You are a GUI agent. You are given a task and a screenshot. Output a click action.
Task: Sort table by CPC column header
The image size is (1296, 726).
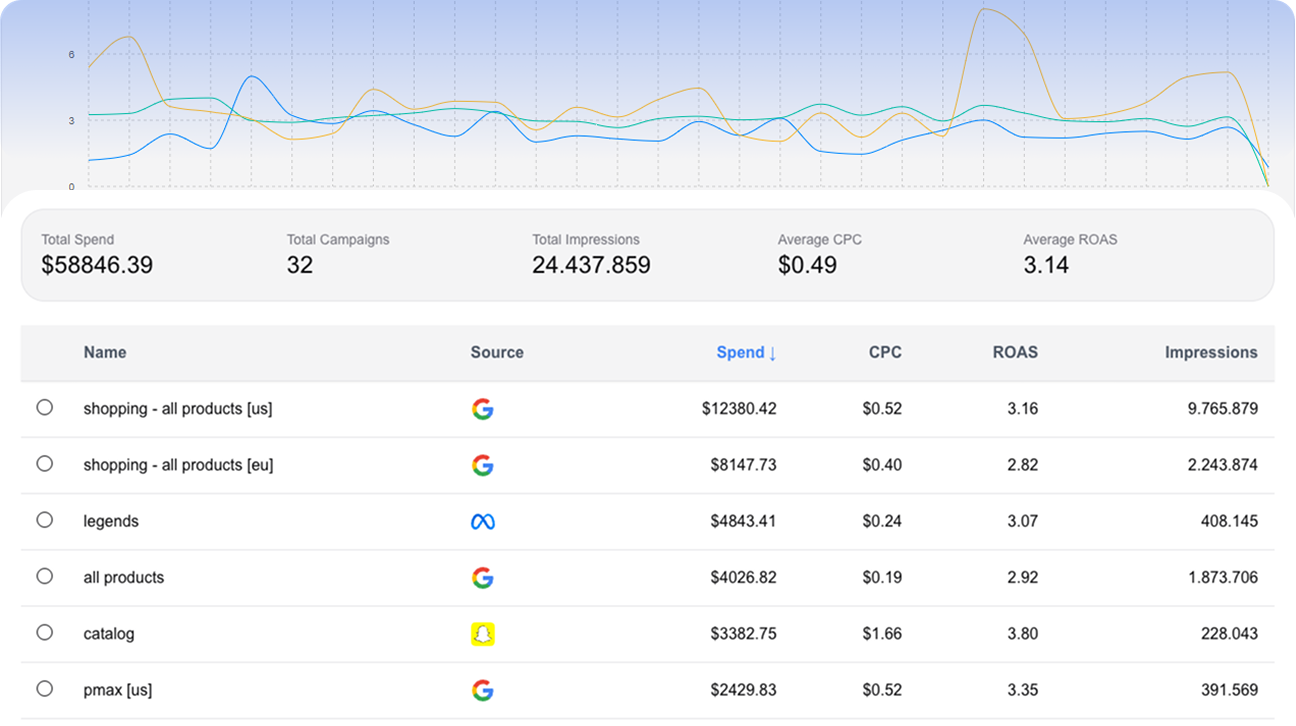point(885,352)
